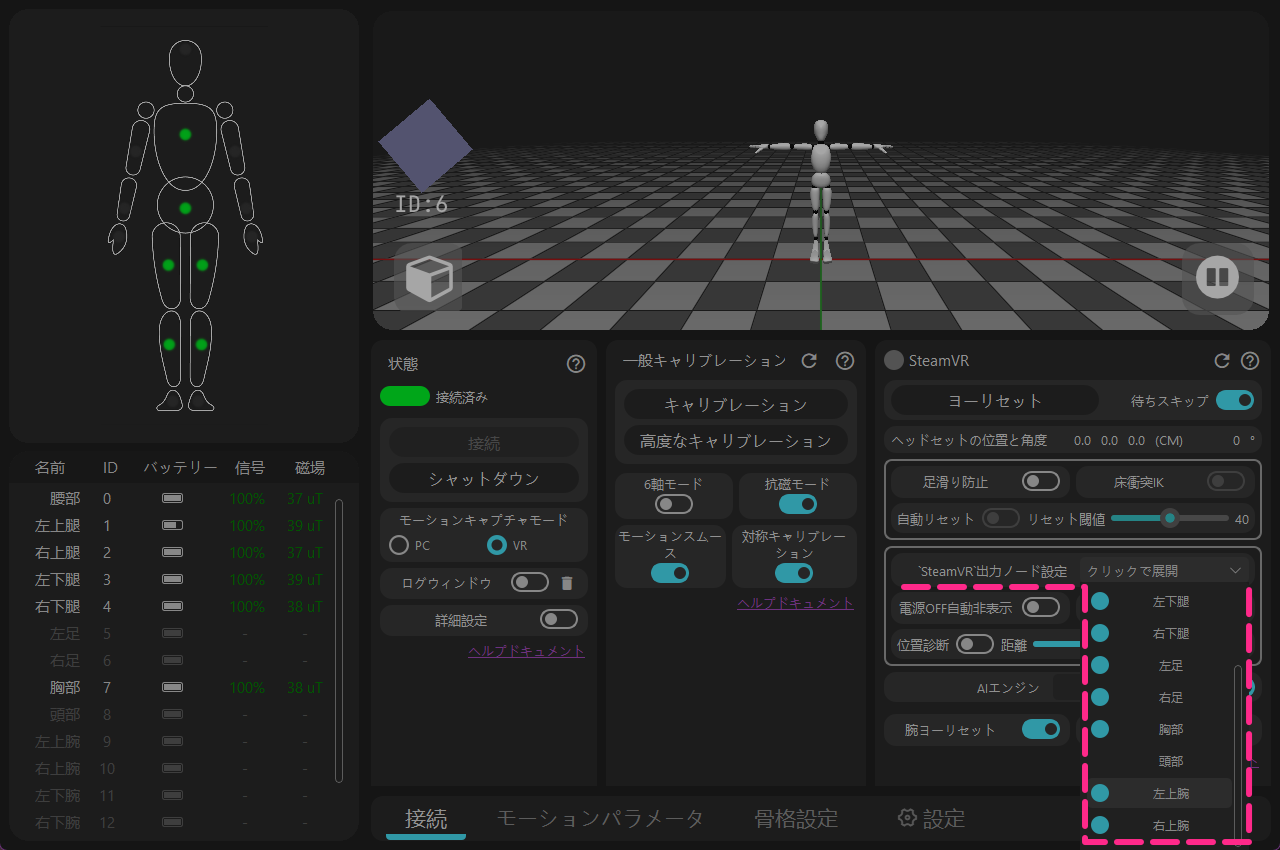This screenshot has height=850, width=1280.
Task: Click the purple ID:6 diamond marker
Action: tap(425, 145)
